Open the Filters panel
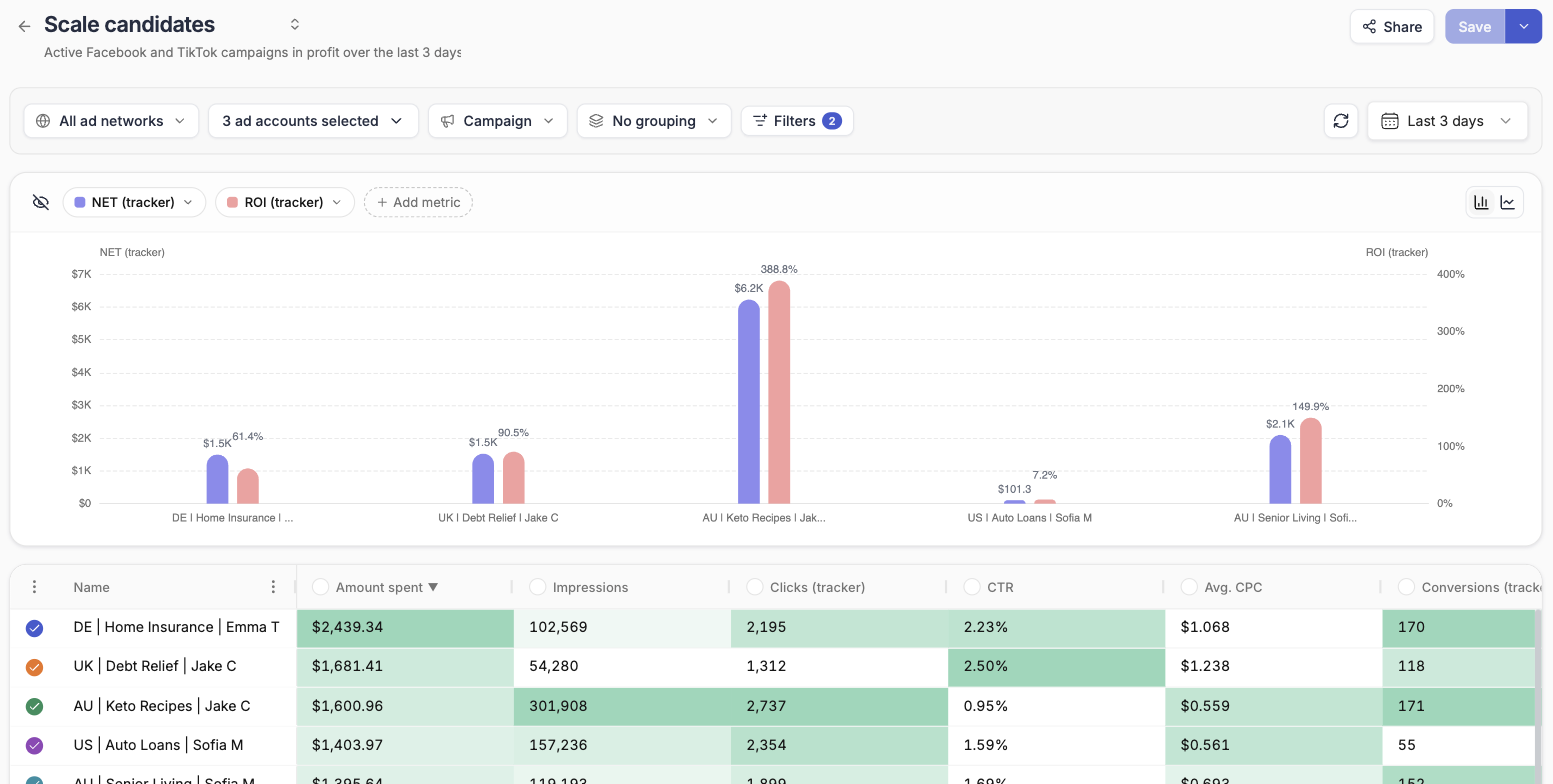Image resolution: width=1553 pixels, height=784 pixels. 796,121
